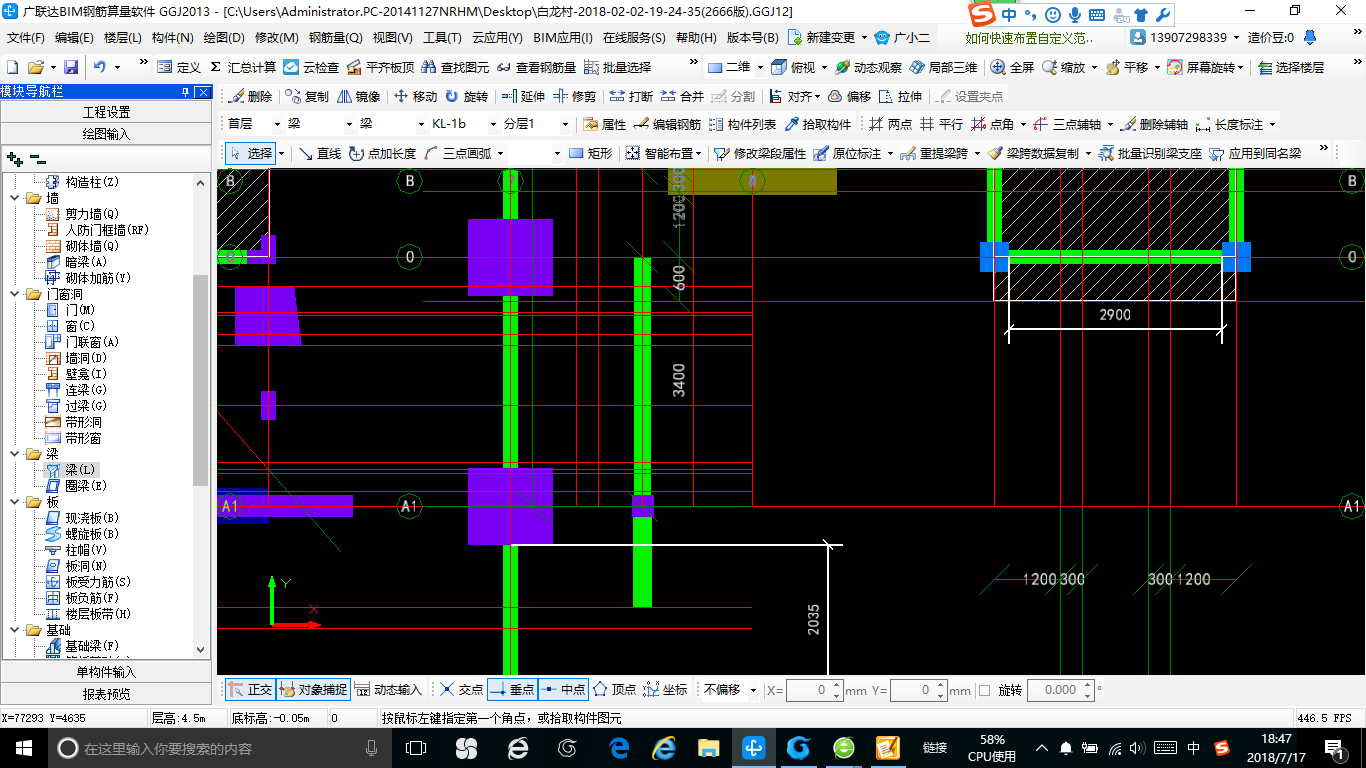Click 应用到同名梁 button

point(1255,153)
